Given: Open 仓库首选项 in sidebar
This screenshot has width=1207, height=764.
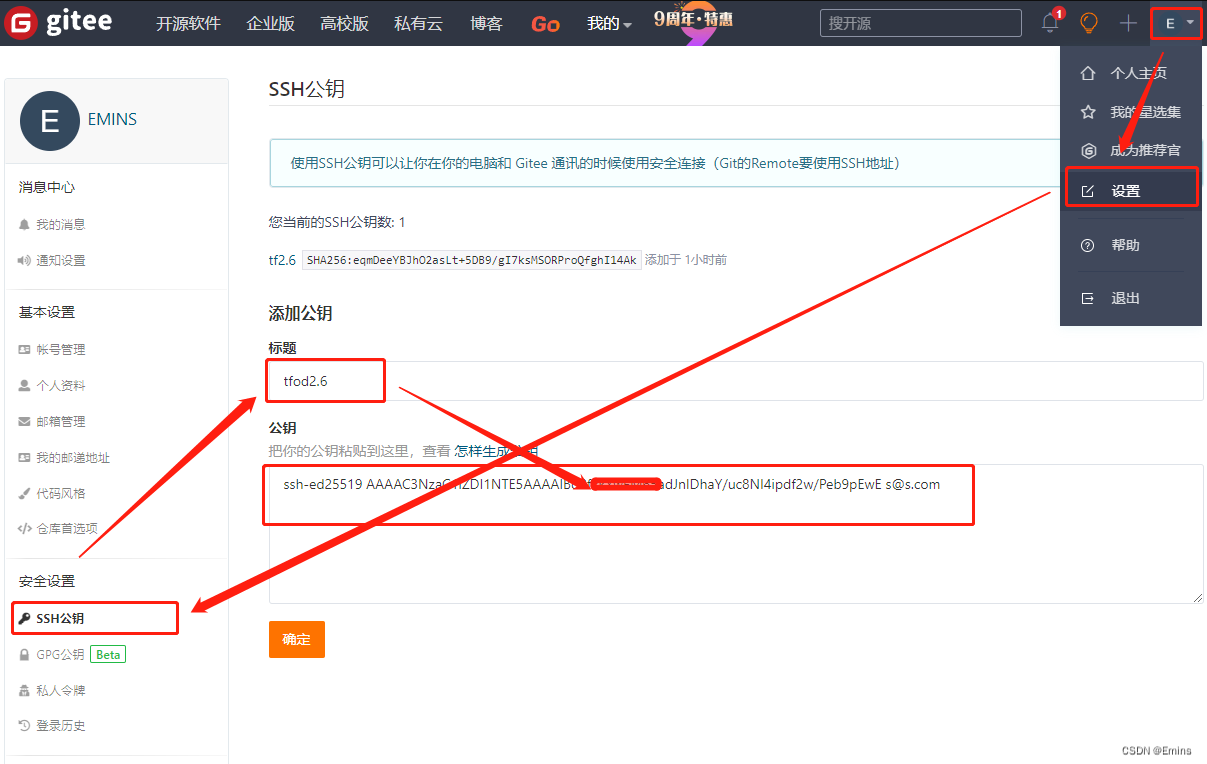Looking at the screenshot, I should pos(67,528).
